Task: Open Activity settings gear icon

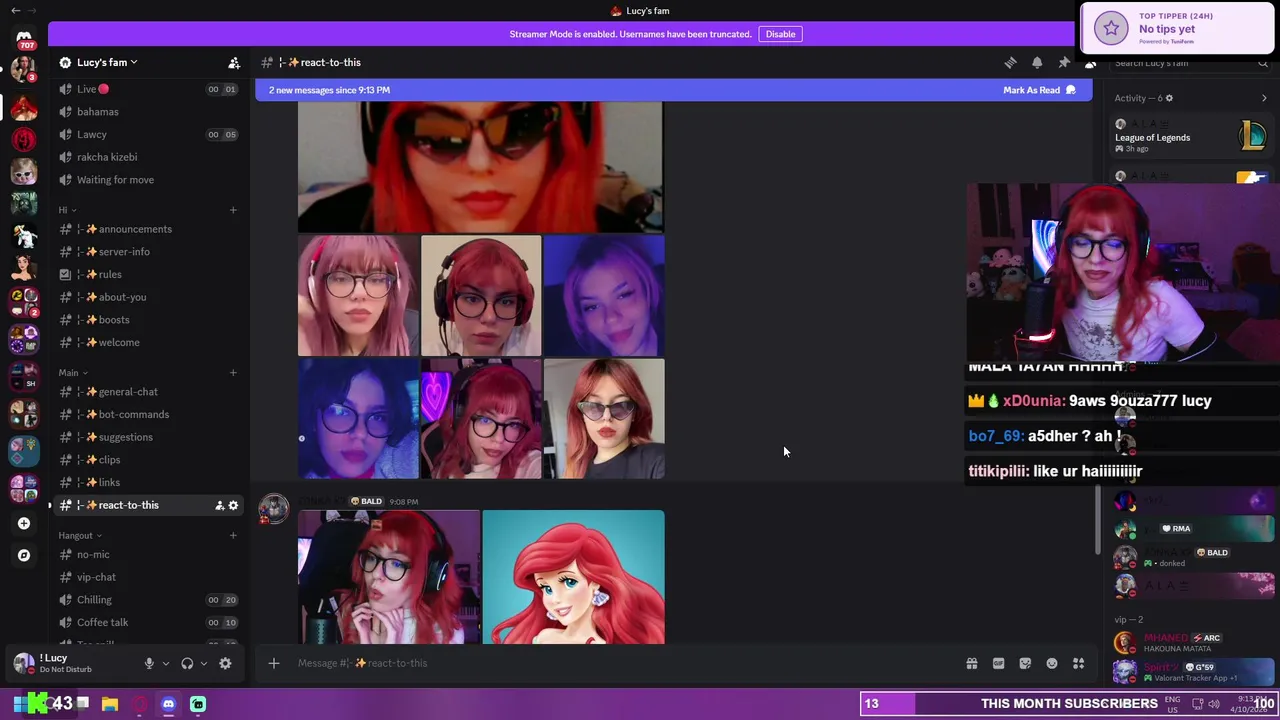Action: 1169,98
